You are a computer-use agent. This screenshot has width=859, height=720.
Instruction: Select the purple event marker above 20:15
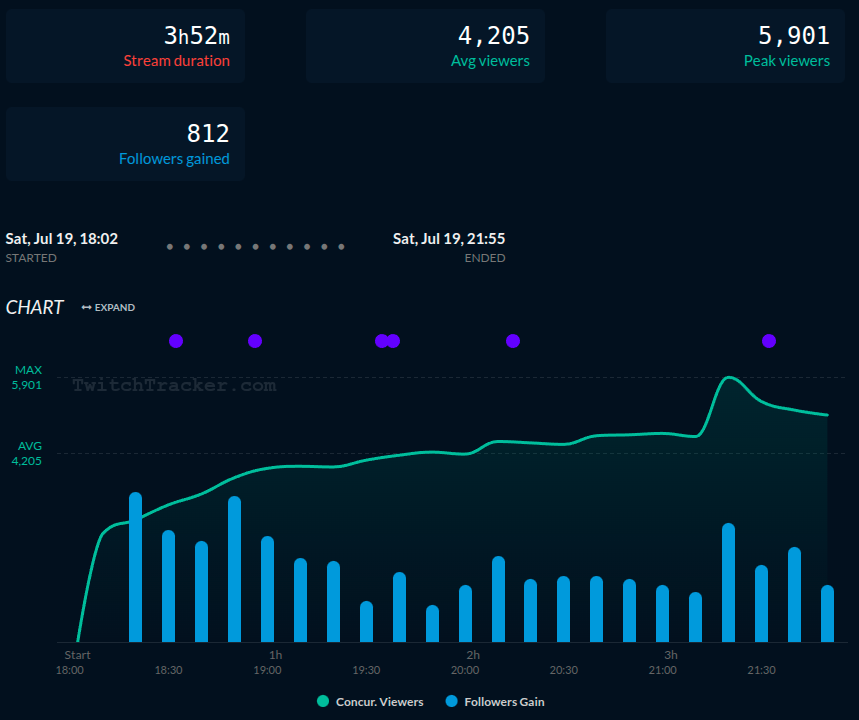[x=513, y=341]
